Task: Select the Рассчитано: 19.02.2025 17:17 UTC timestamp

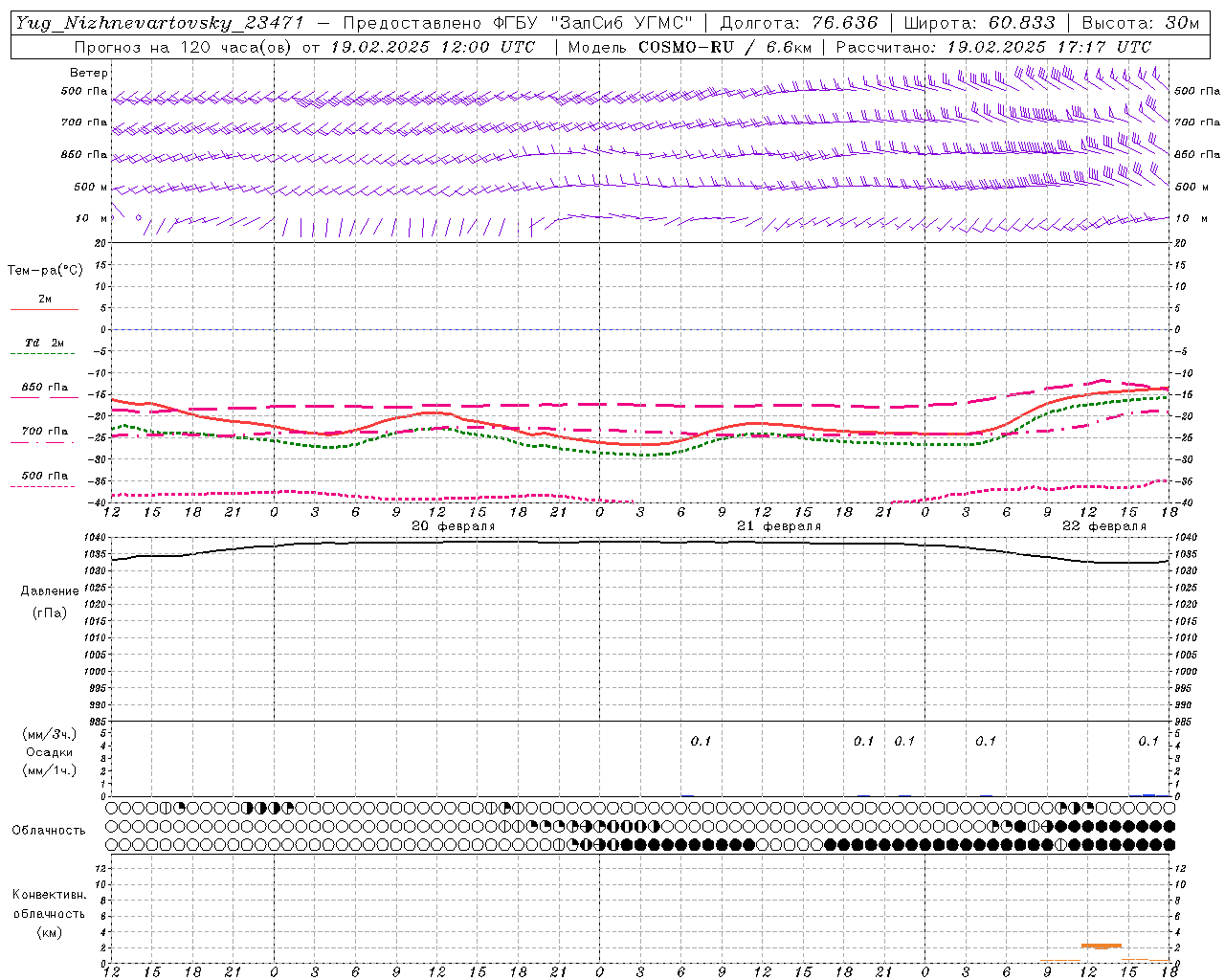Action: click(x=993, y=47)
